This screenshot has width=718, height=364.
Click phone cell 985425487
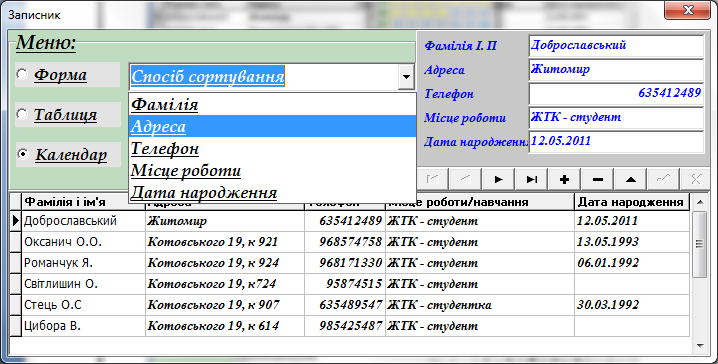click(x=345, y=326)
